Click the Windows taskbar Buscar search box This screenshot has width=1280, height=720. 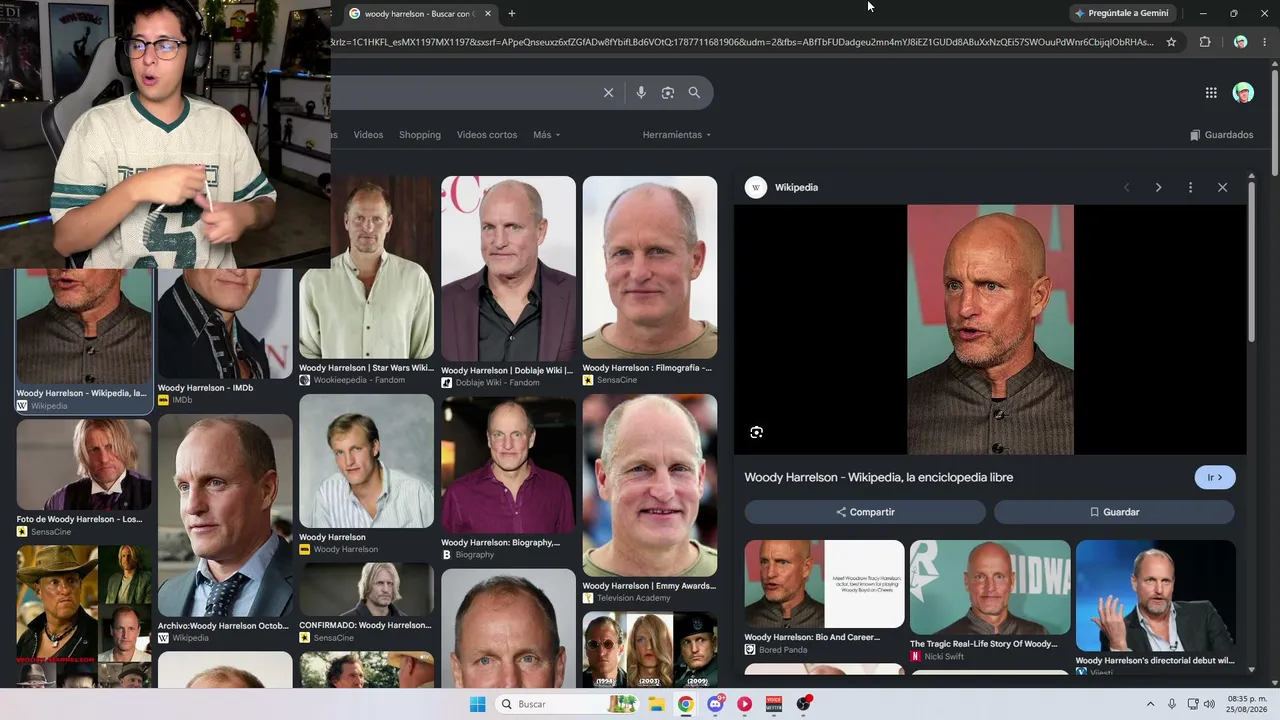[x=567, y=704]
